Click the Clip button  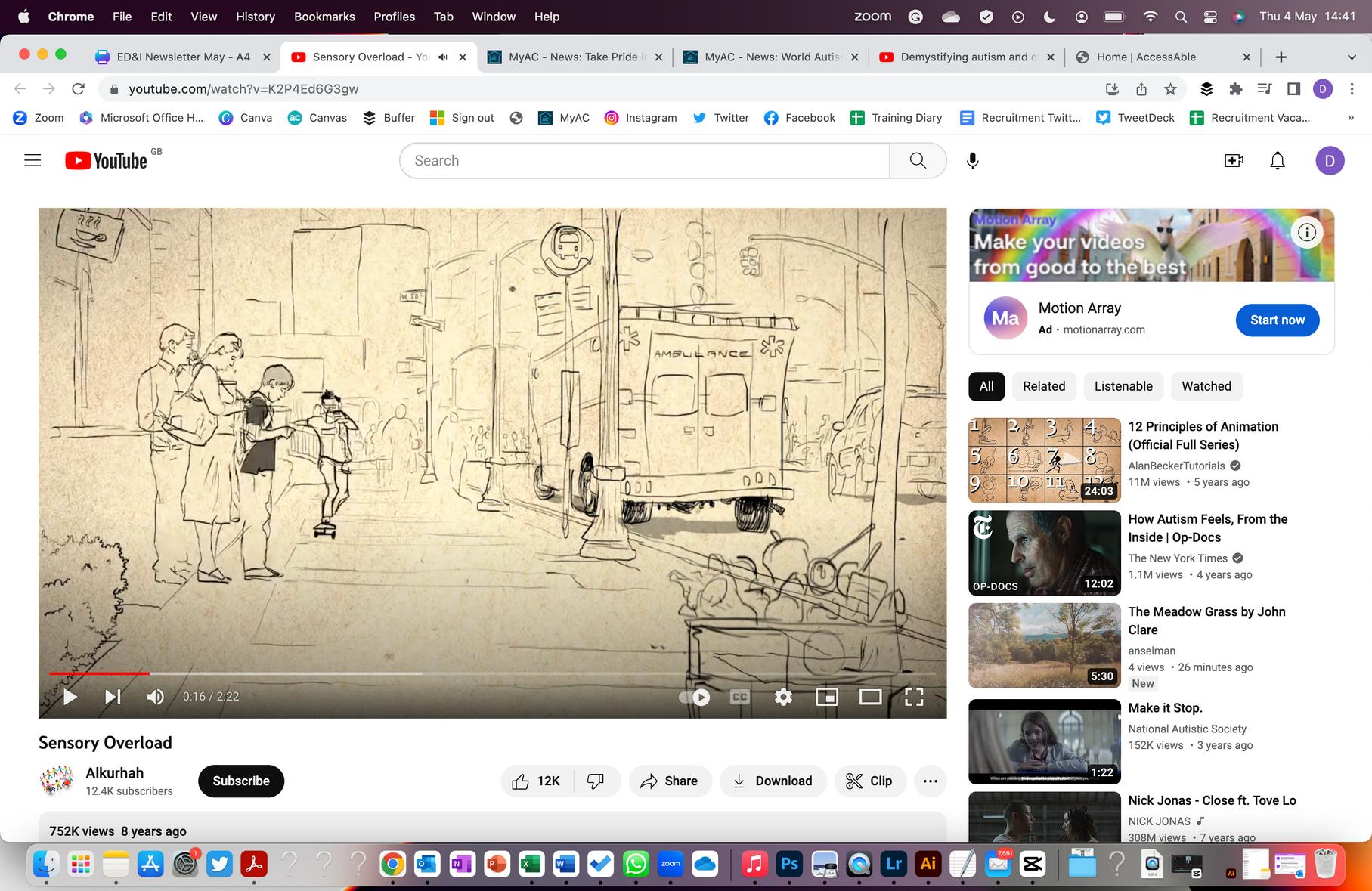[x=869, y=781]
